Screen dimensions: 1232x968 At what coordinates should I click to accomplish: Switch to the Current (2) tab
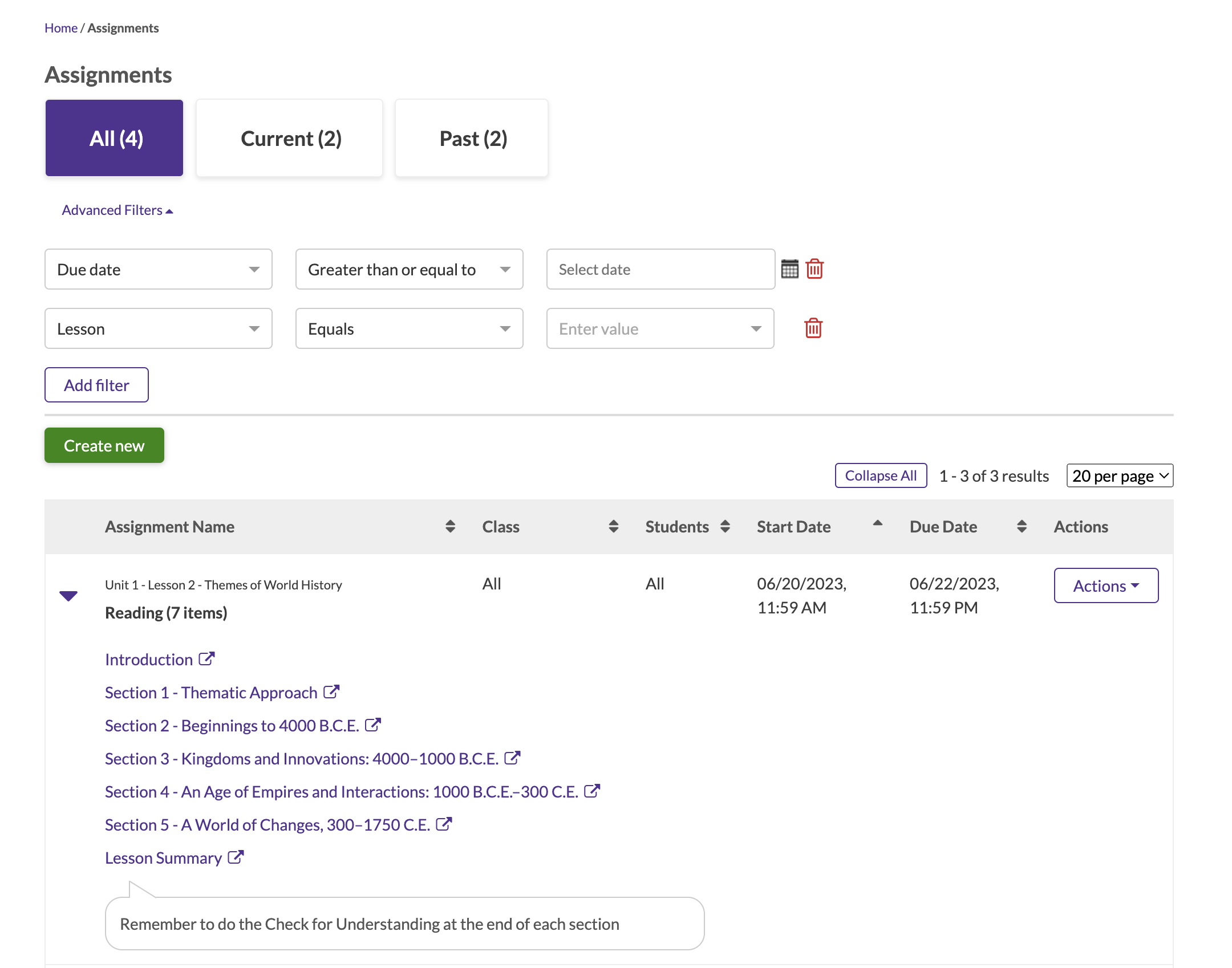point(290,139)
